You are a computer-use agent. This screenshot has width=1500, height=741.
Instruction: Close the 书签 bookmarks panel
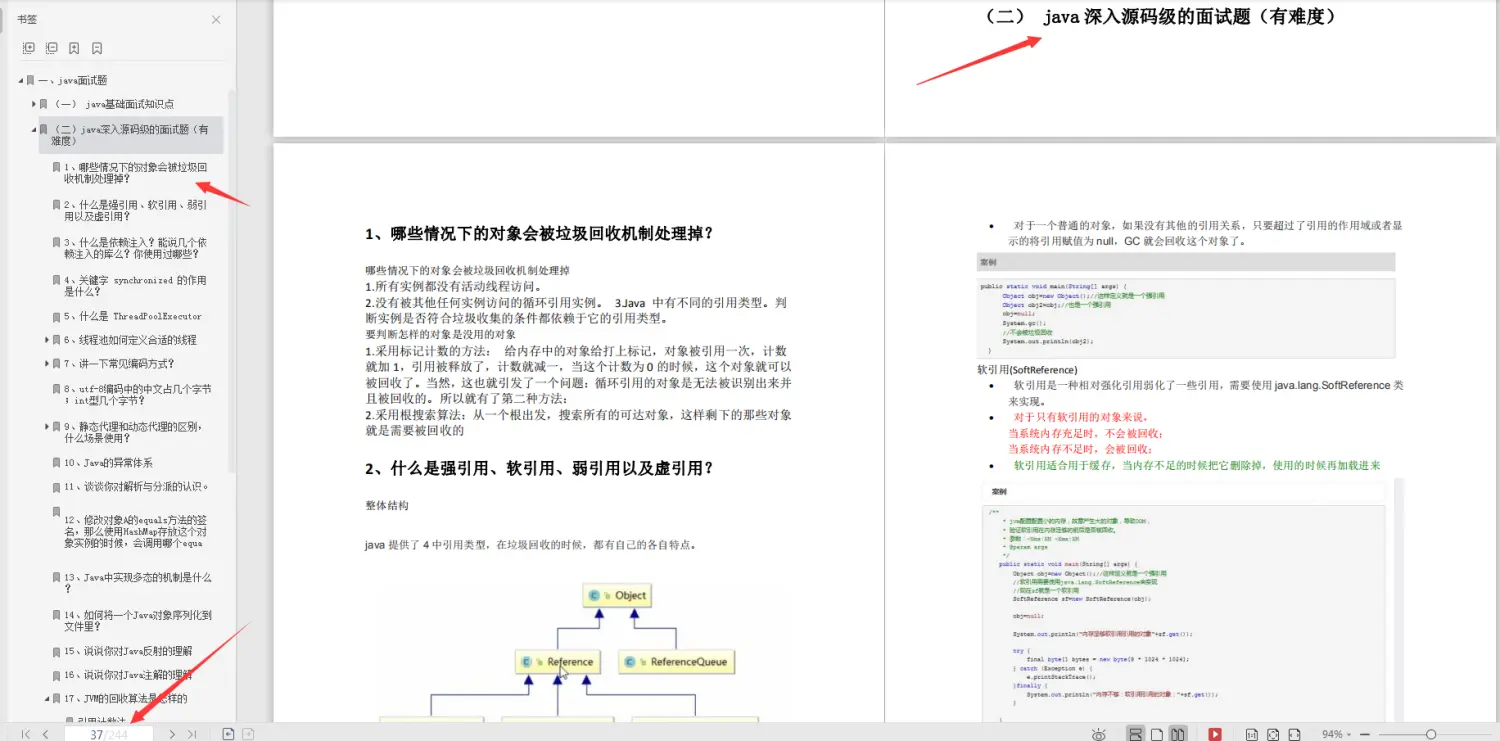pos(217,20)
